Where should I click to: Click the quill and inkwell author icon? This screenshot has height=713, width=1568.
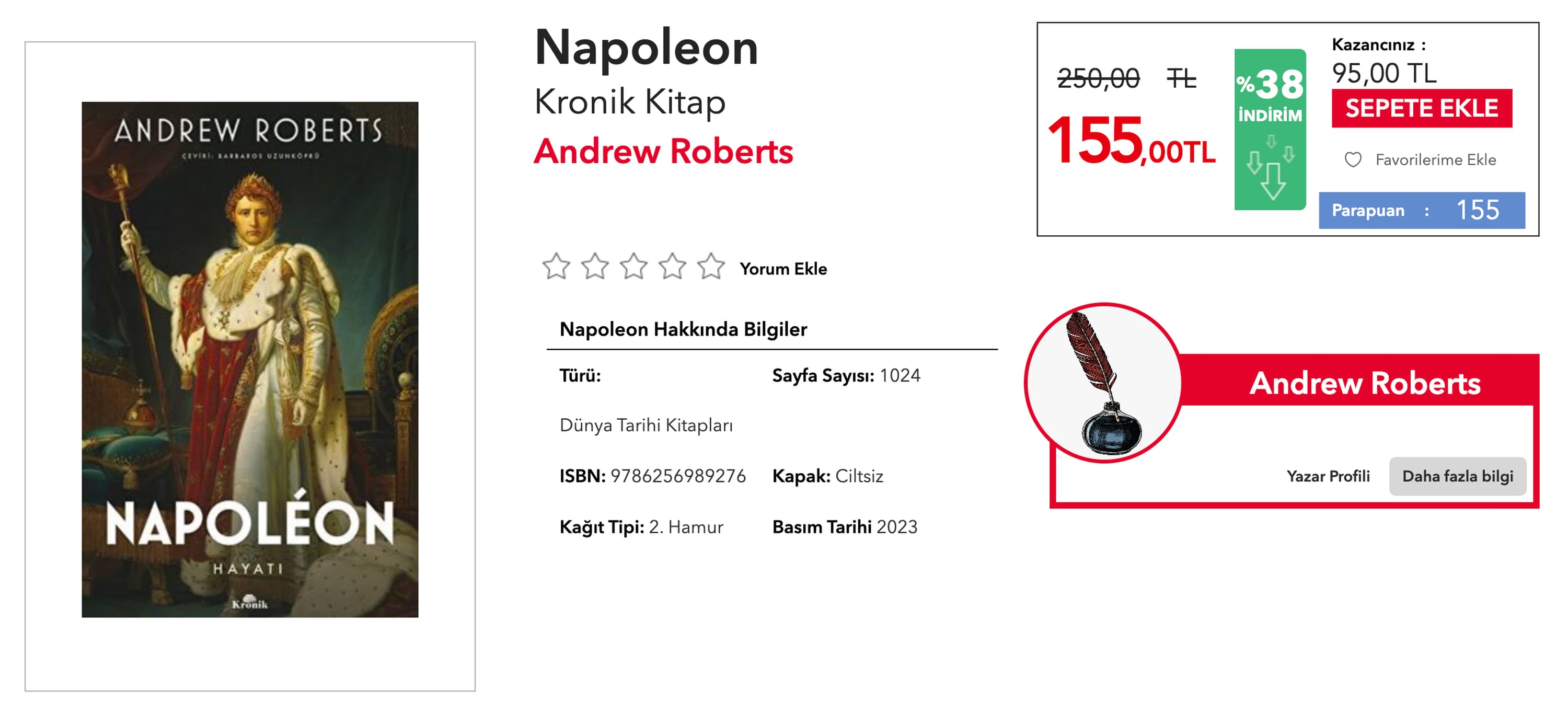(x=1104, y=384)
